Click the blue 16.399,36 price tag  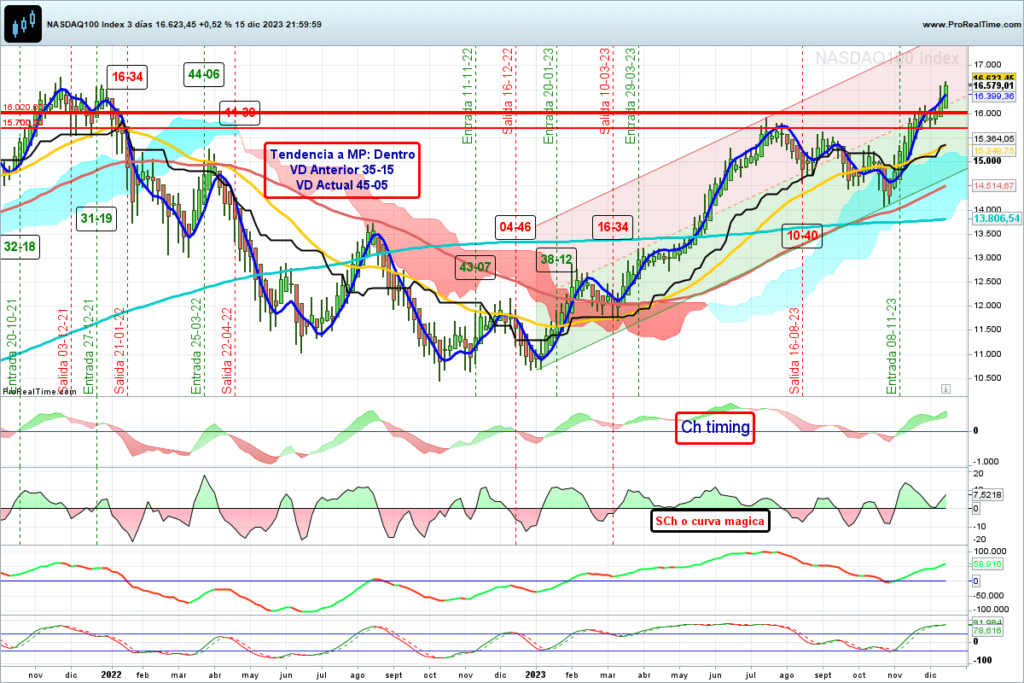pos(993,96)
